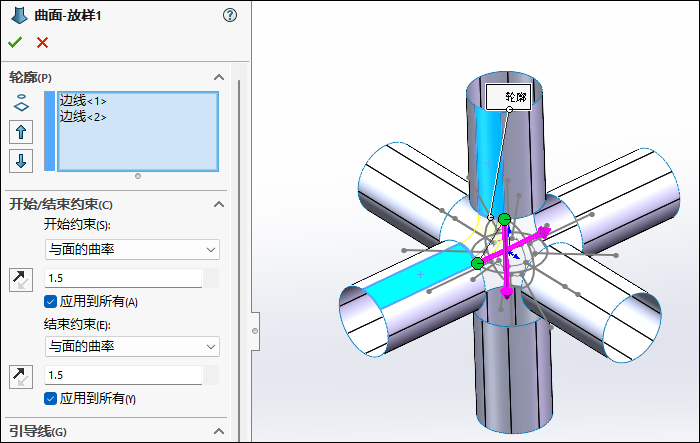Move selected profile down with arrow
Image resolution: width=700 pixels, height=443 pixels.
(x=21, y=161)
